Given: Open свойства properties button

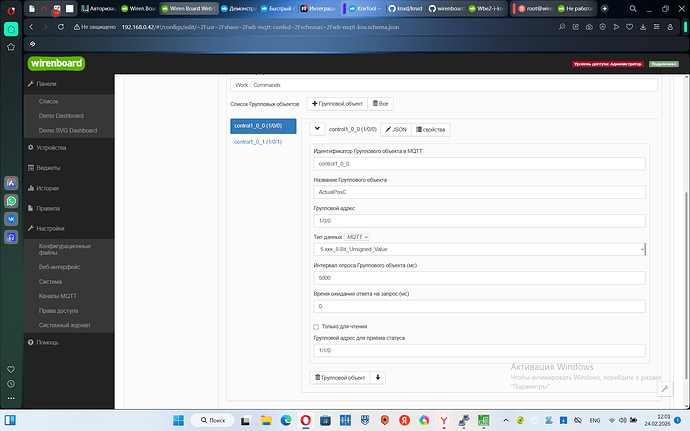Looking at the screenshot, I should 430,129.
